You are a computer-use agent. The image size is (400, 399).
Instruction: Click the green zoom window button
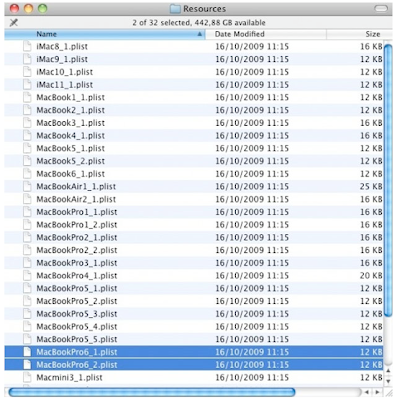[42, 9]
